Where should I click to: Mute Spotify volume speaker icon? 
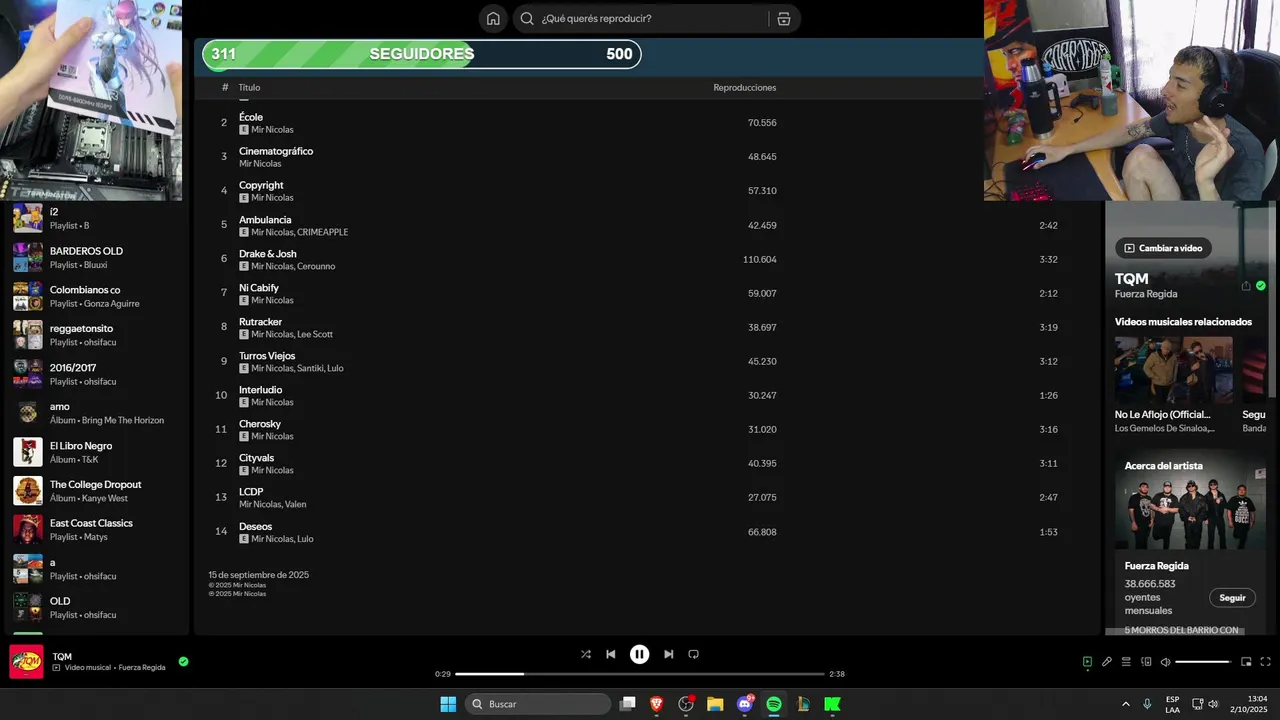coord(1165,661)
